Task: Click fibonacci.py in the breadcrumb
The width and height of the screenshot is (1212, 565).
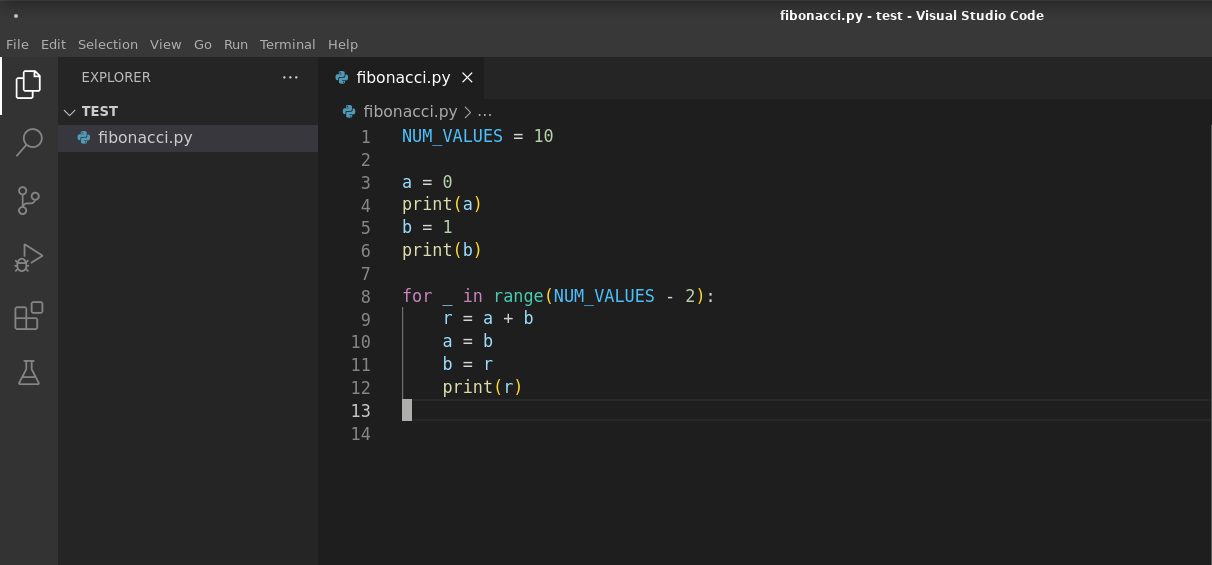Action: pos(410,112)
